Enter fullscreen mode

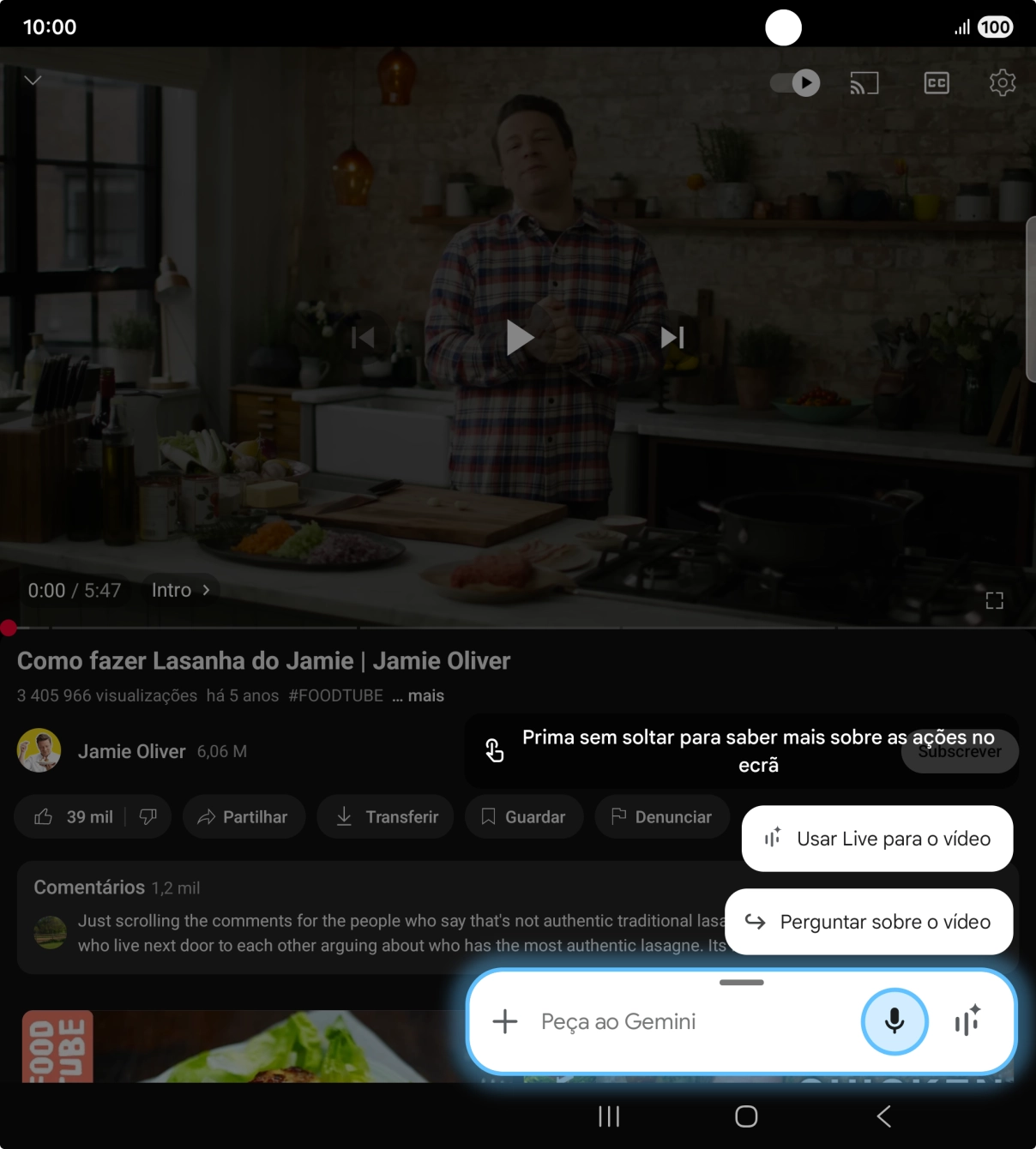coord(993,599)
